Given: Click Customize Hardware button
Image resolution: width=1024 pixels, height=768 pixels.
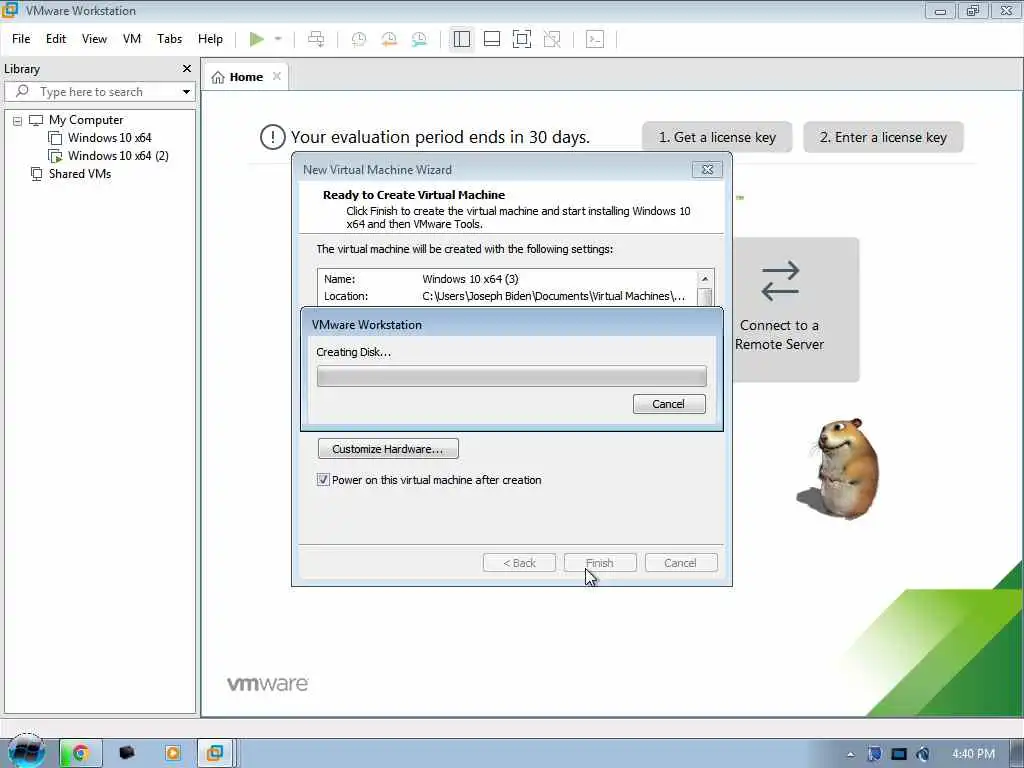Looking at the screenshot, I should [388, 449].
